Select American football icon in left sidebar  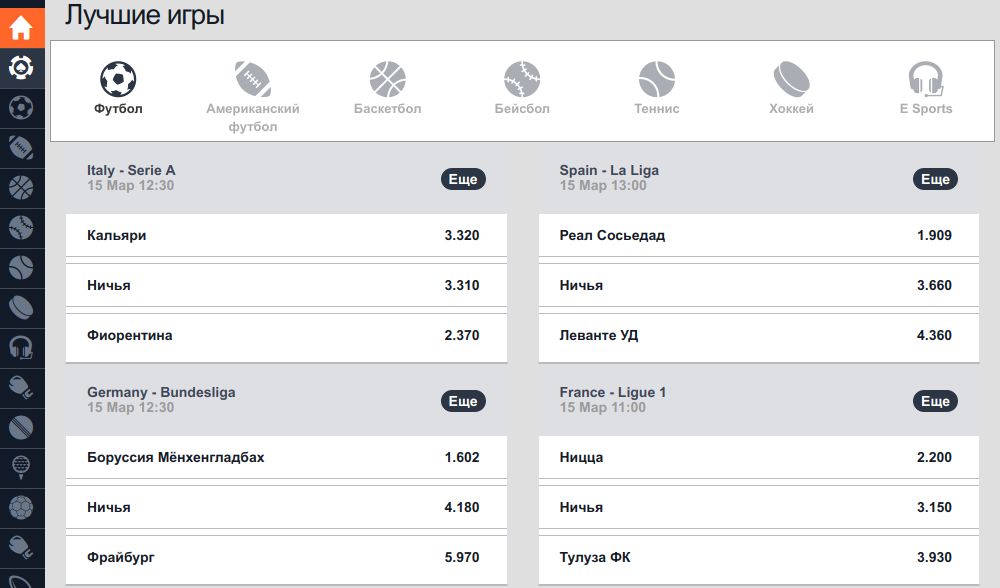21,147
